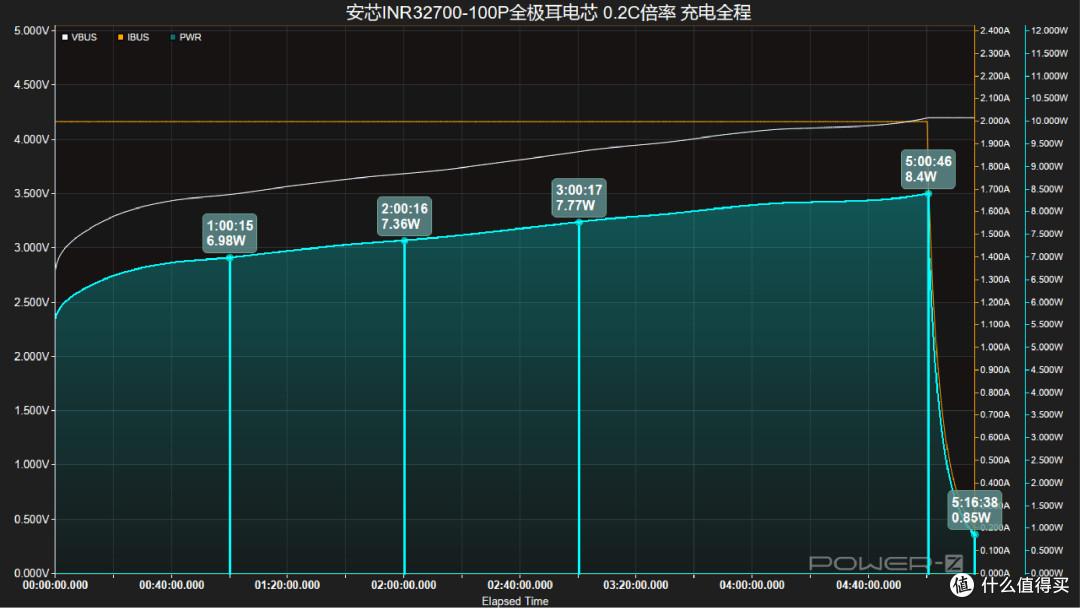Select the 5:00:46 8.4W marker label
Viewport: 1080px width, 608px height.
click(x=928, y=169)
